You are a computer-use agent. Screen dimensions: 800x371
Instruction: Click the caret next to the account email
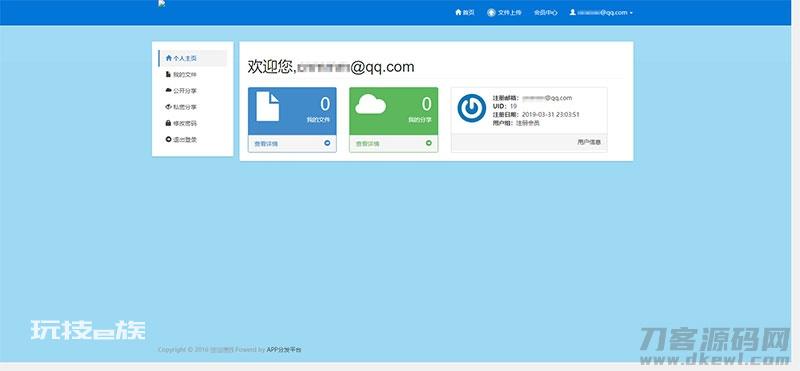tap(631, 13)
